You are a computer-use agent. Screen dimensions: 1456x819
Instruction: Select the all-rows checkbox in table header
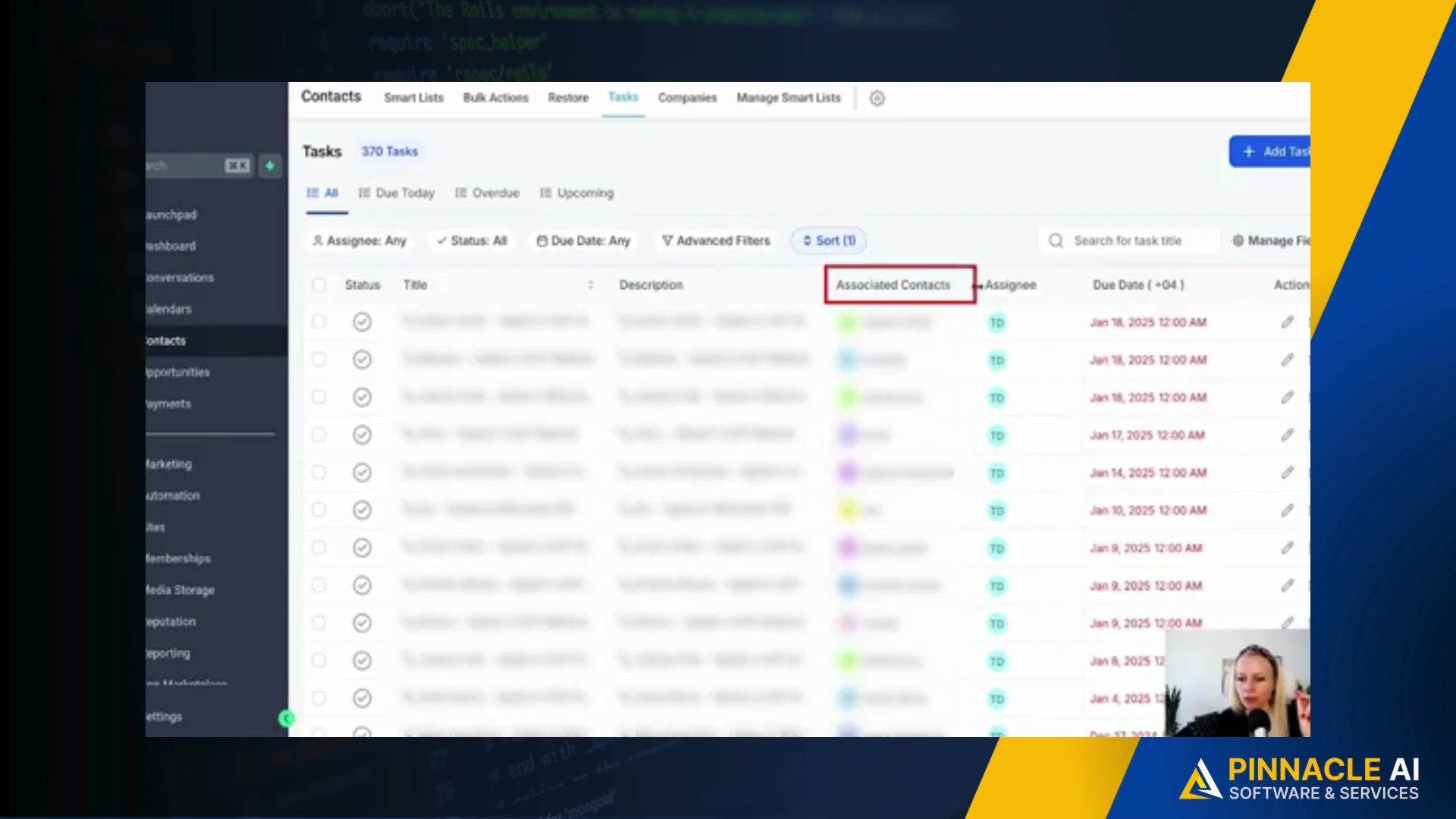pos(318,285)
